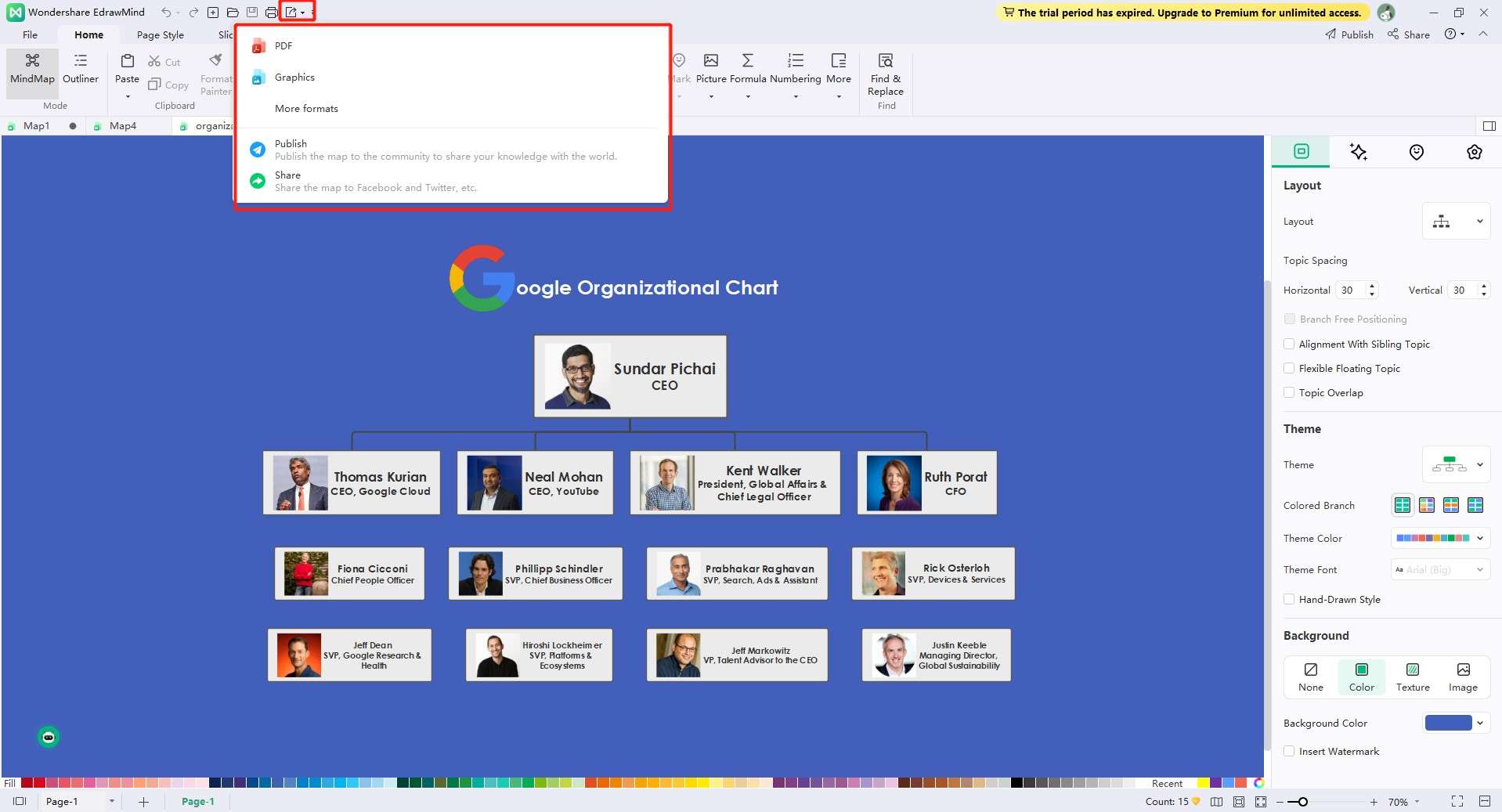1502x812 pixels.
Task: Export the map as PDF
Action: tap(283, 45)
